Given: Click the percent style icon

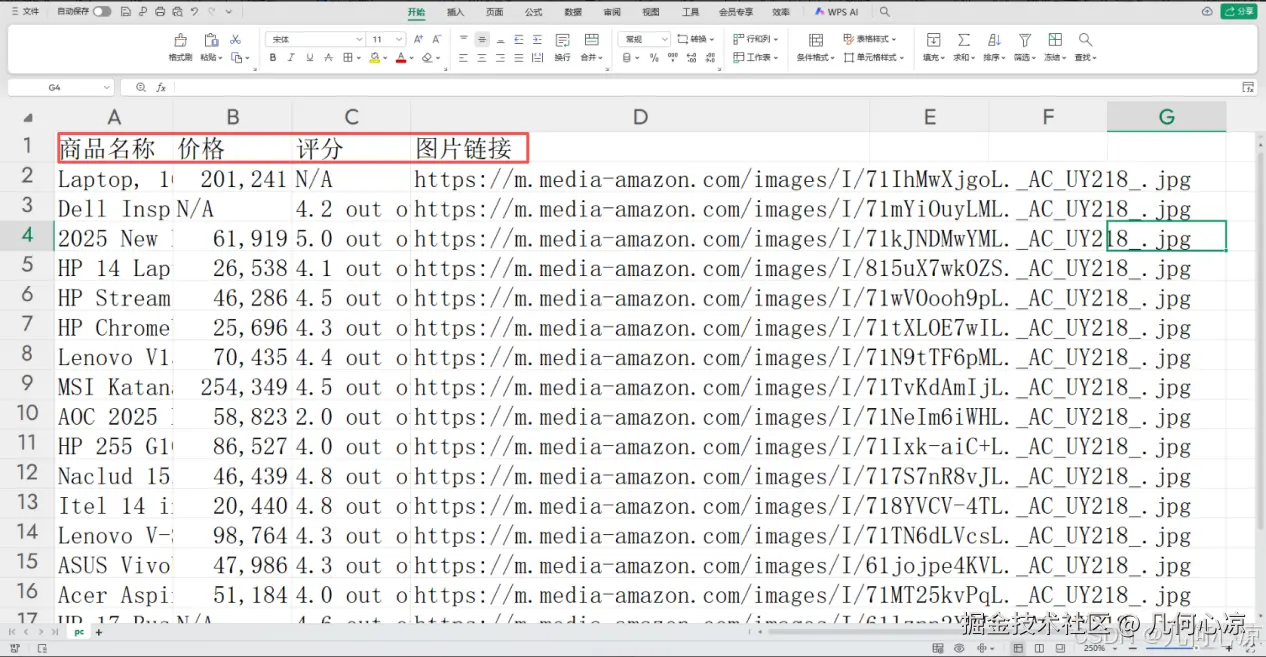Looking at the screenshot, I should pos(654,57).
